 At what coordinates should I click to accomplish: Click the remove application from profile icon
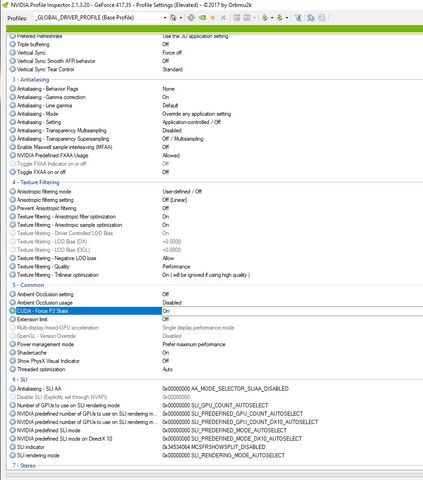click(247, 18)
